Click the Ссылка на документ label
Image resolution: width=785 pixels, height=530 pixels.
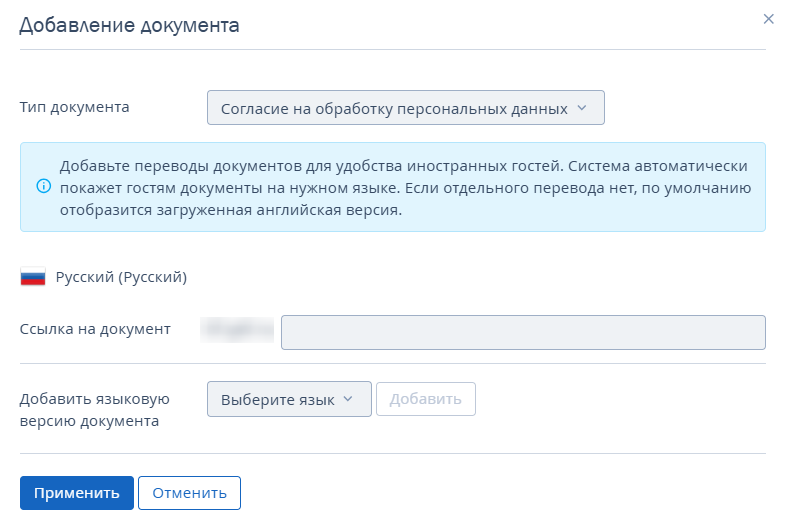pos(95,328)
